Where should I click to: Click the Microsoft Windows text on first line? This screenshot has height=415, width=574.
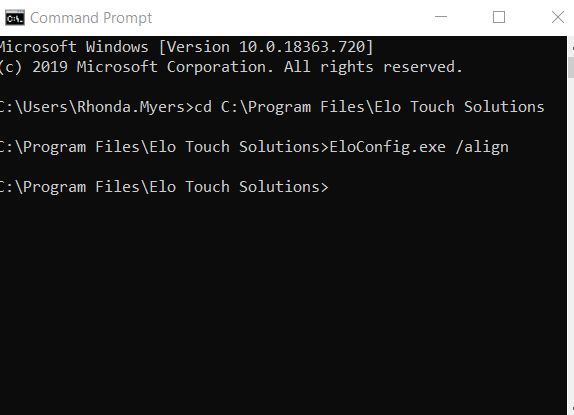73,47
